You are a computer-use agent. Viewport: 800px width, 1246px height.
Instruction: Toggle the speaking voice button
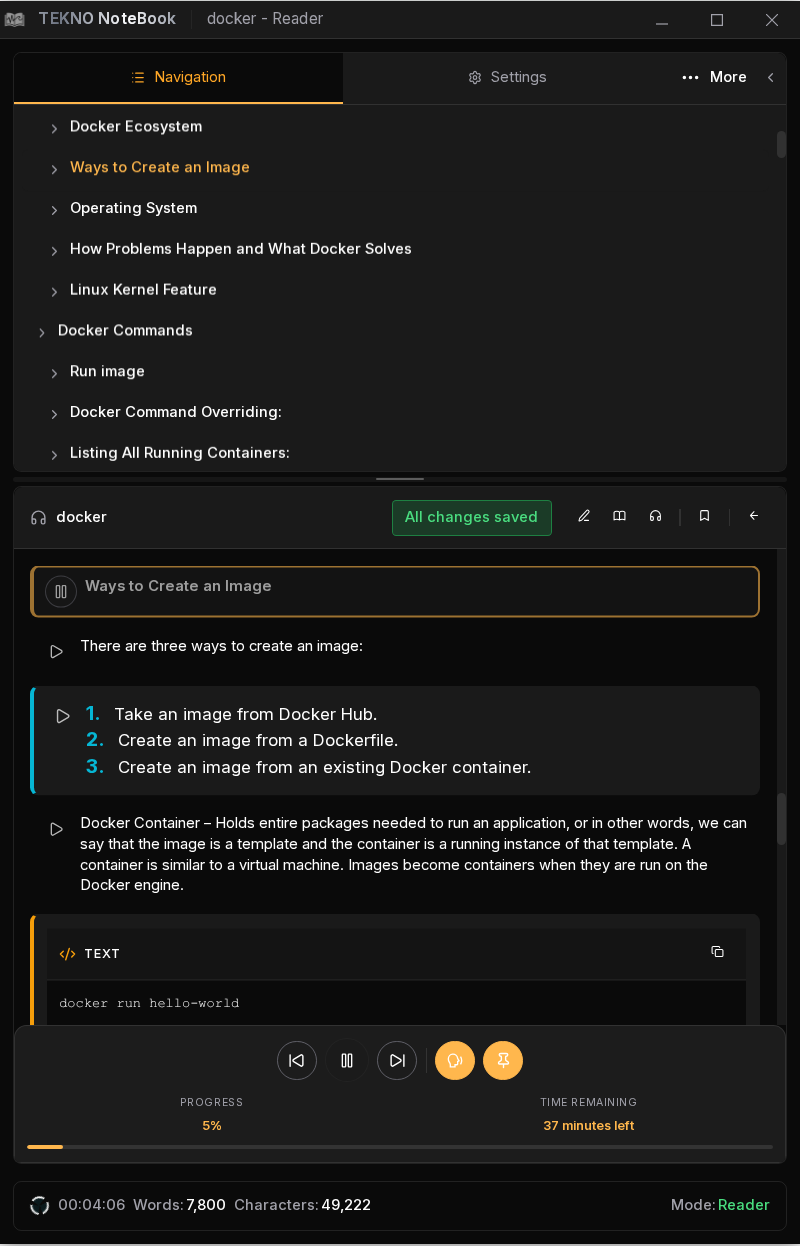tap(455, 1061)
